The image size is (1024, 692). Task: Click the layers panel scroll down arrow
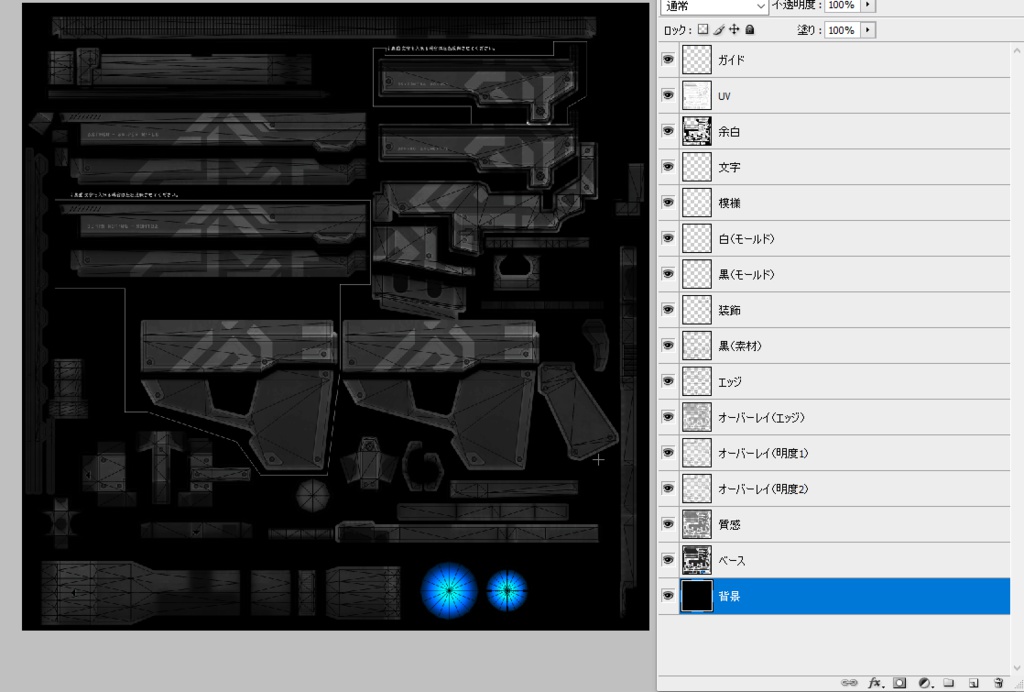point(1017,667)
